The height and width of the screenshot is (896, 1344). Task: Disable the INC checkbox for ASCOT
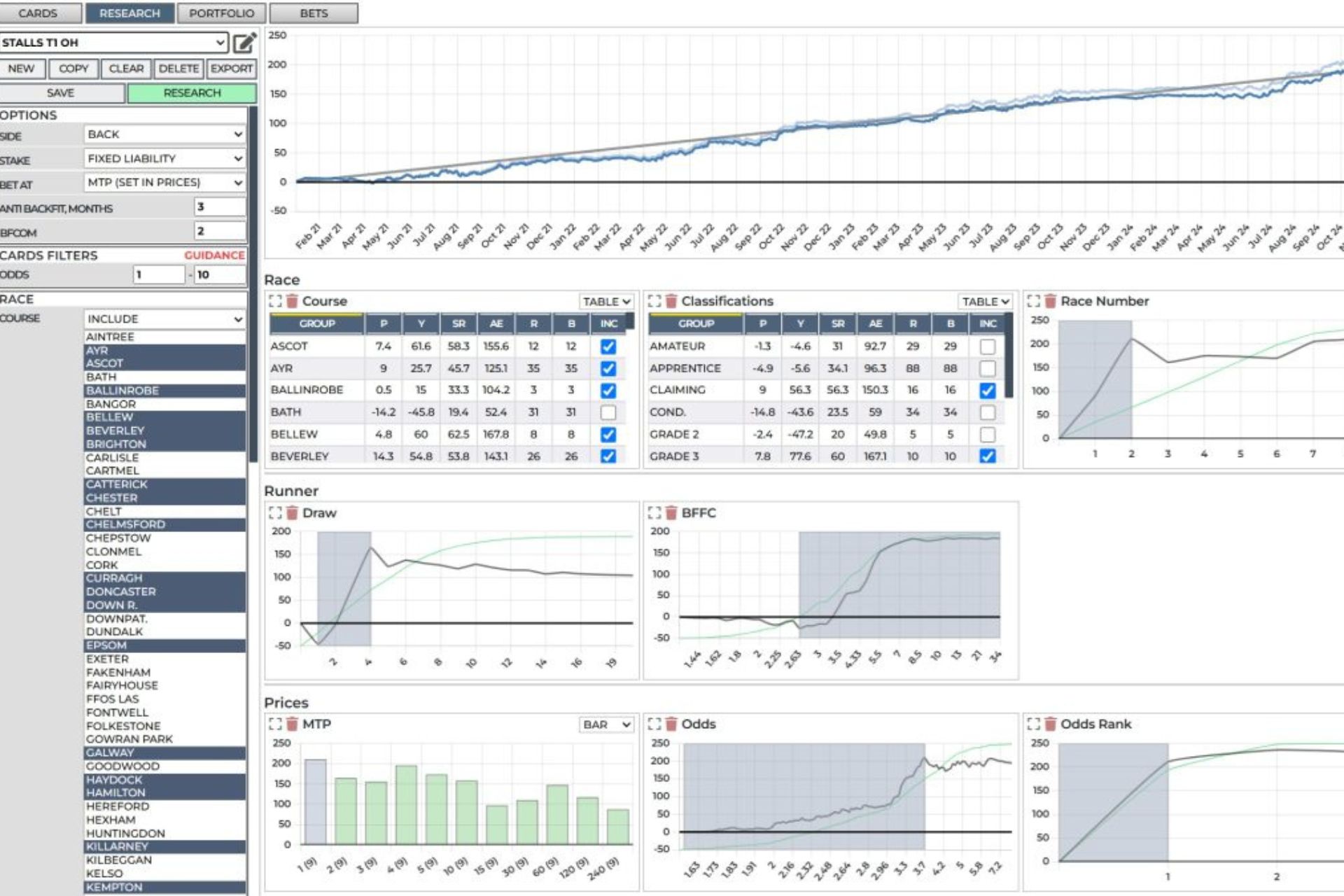[x=608, y=346]
